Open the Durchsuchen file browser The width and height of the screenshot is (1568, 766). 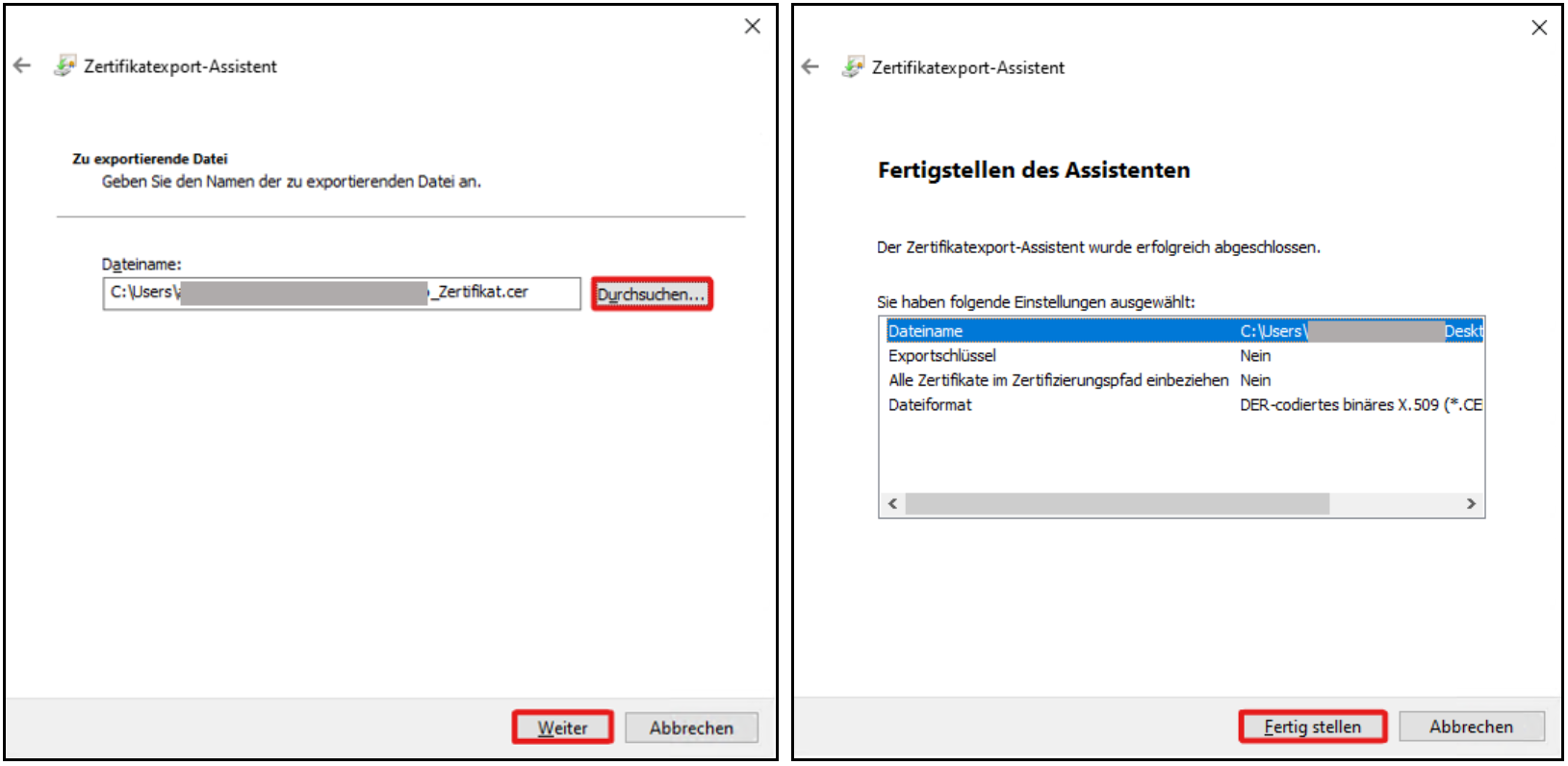point(652,294)
